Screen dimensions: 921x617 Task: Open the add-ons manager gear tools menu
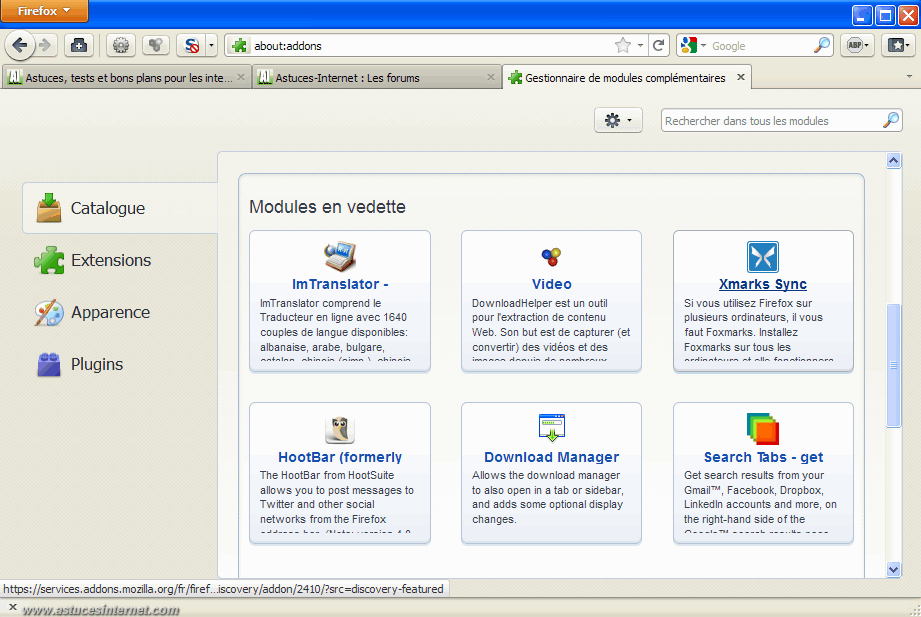tap(618, 120)
